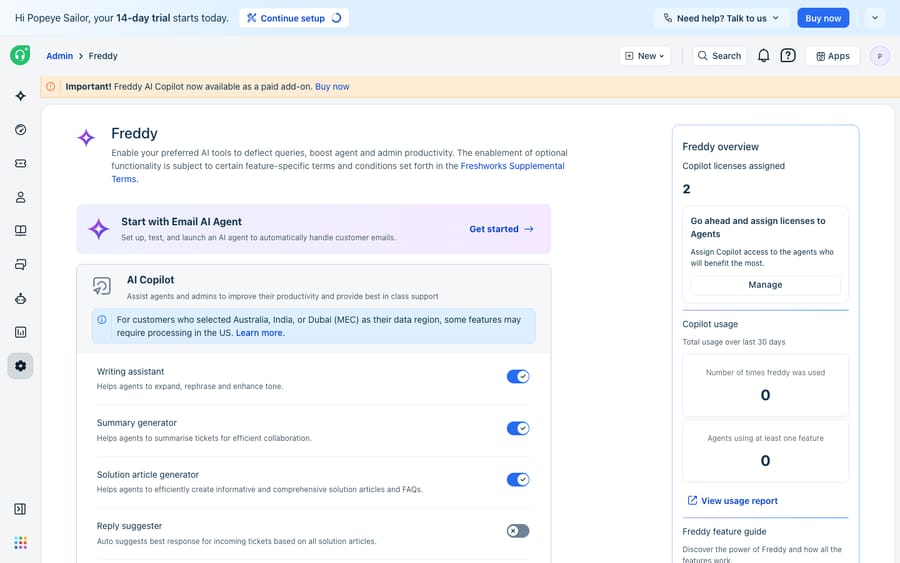Click the "Writing assistant" label

[130, 372]
